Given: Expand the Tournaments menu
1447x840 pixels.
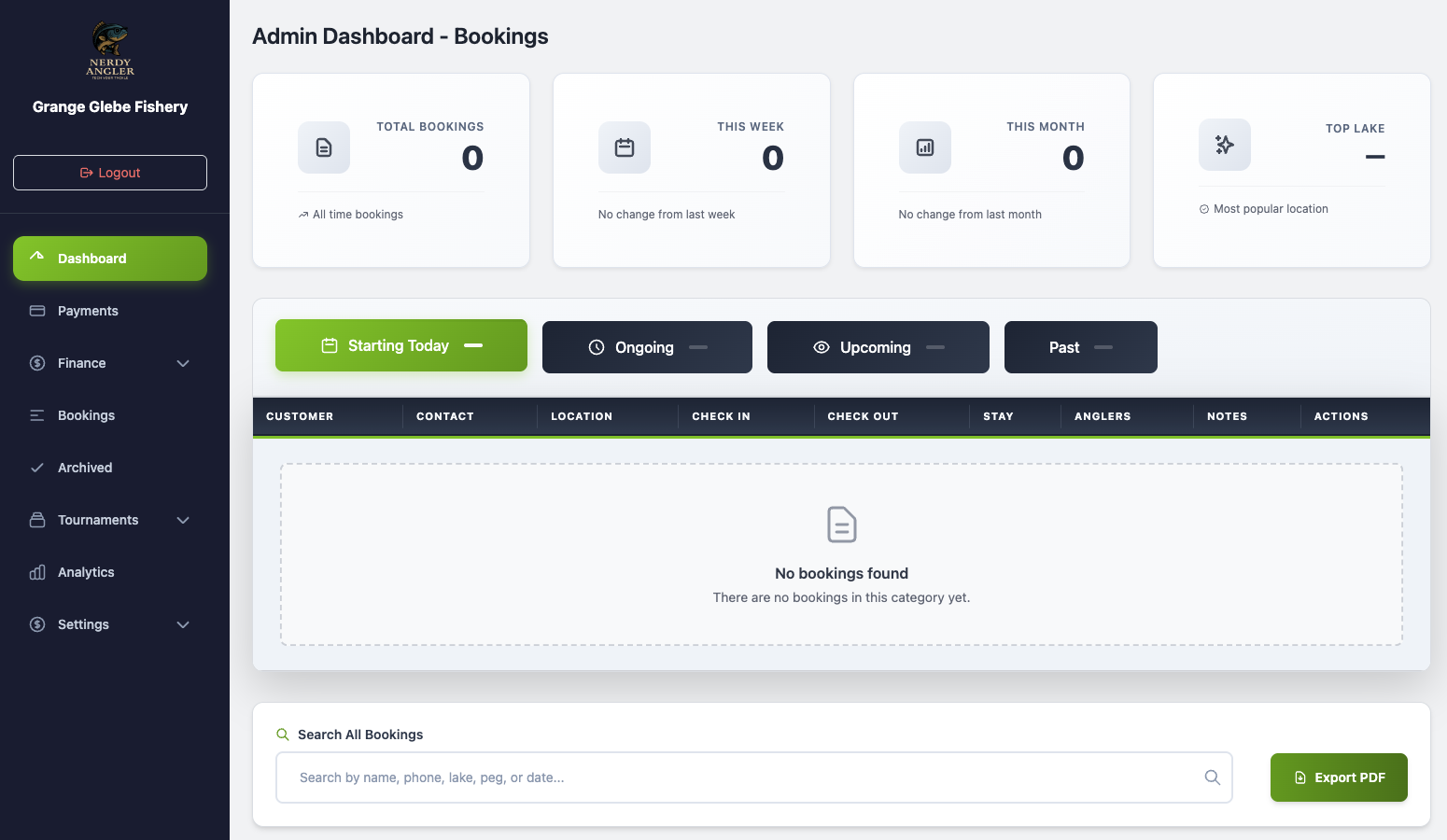Looking at the screenshot, I should point(183,520).
